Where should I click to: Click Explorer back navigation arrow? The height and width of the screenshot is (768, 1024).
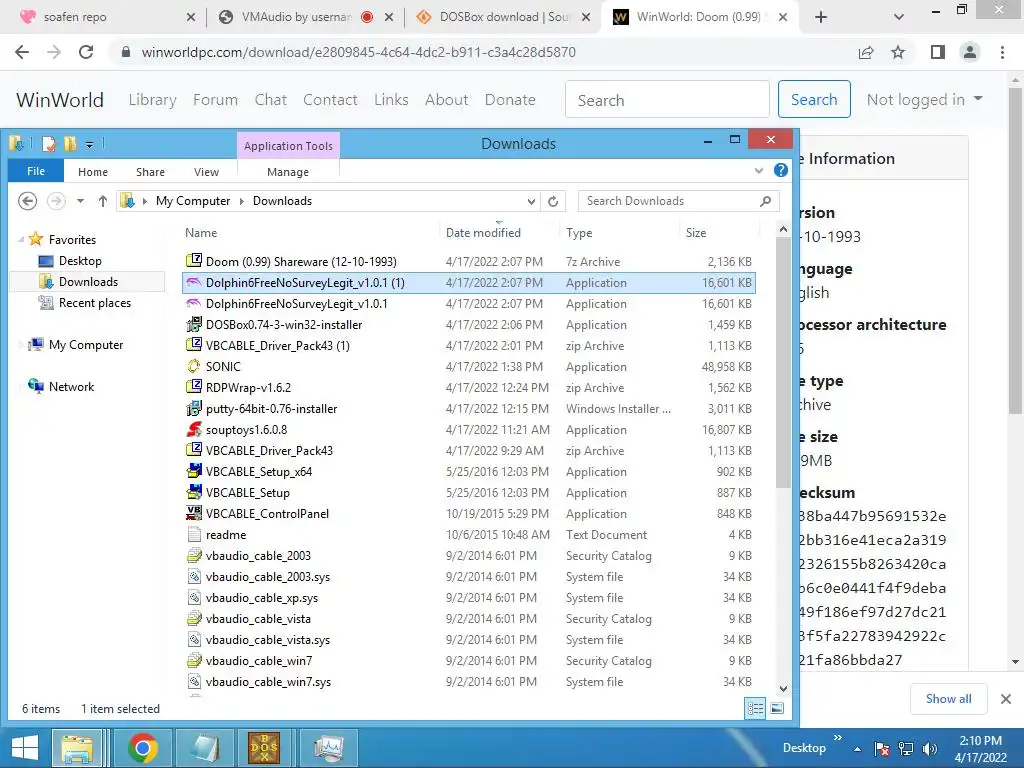click(27, 200)
